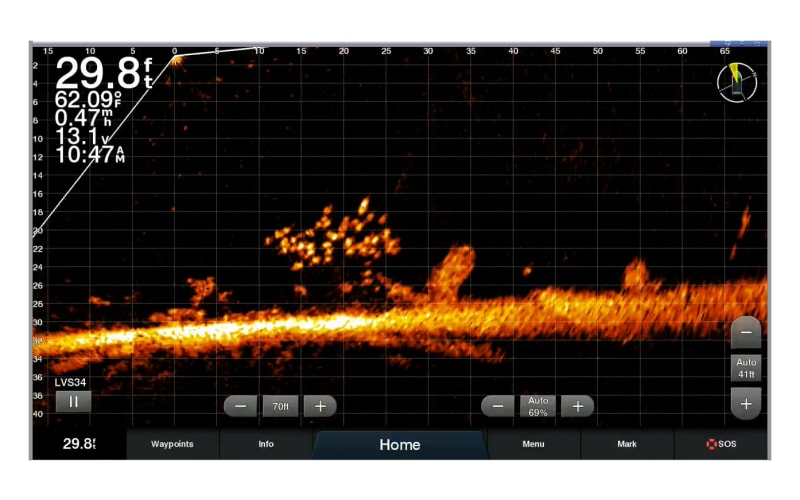This screenshot has width=800, height=500.
Task: Open the Info tab
Action: (x=266, y=444)
